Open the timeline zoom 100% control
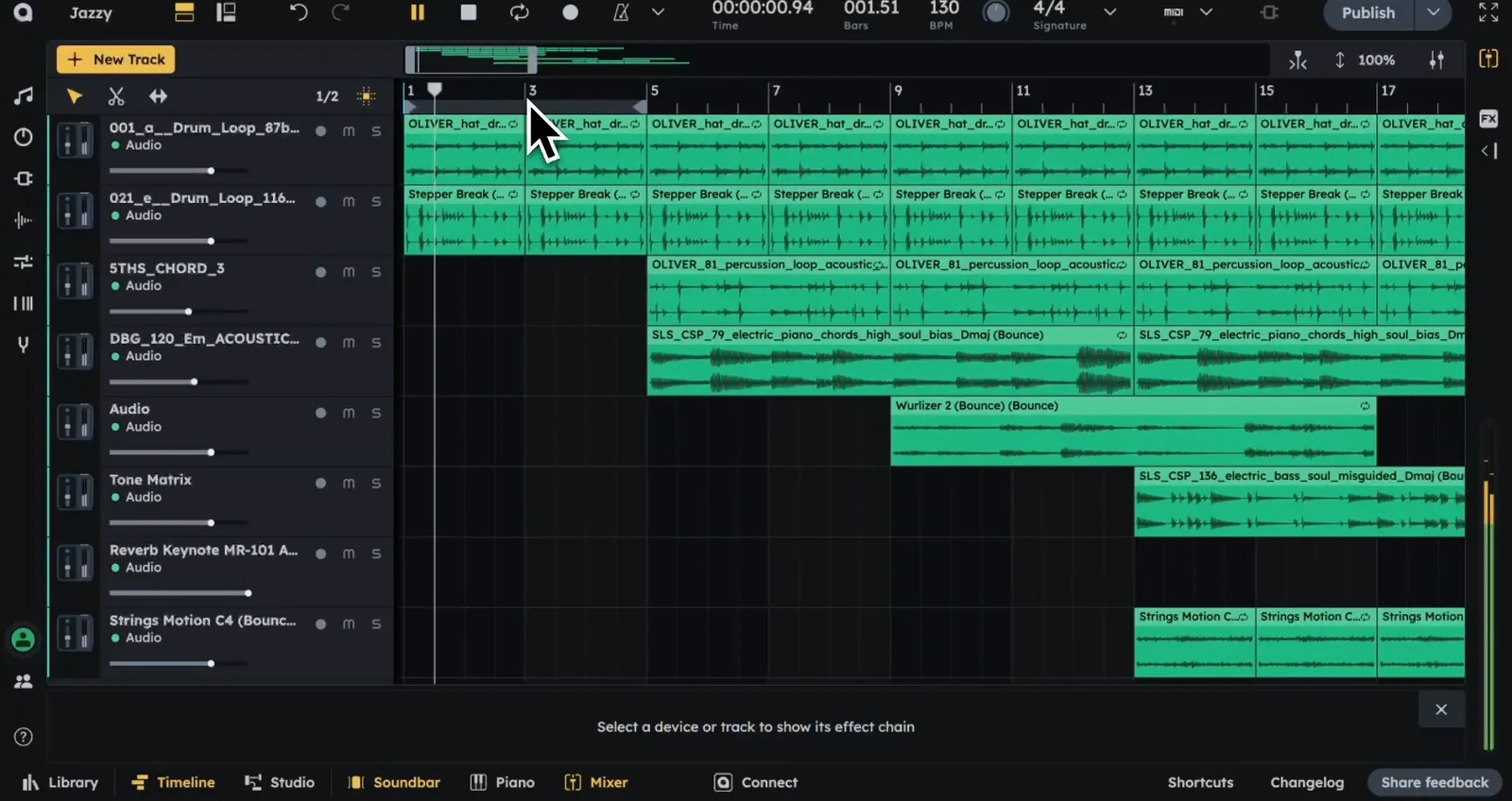This screenshot has width=1512, height=801. click(1366, 60)
